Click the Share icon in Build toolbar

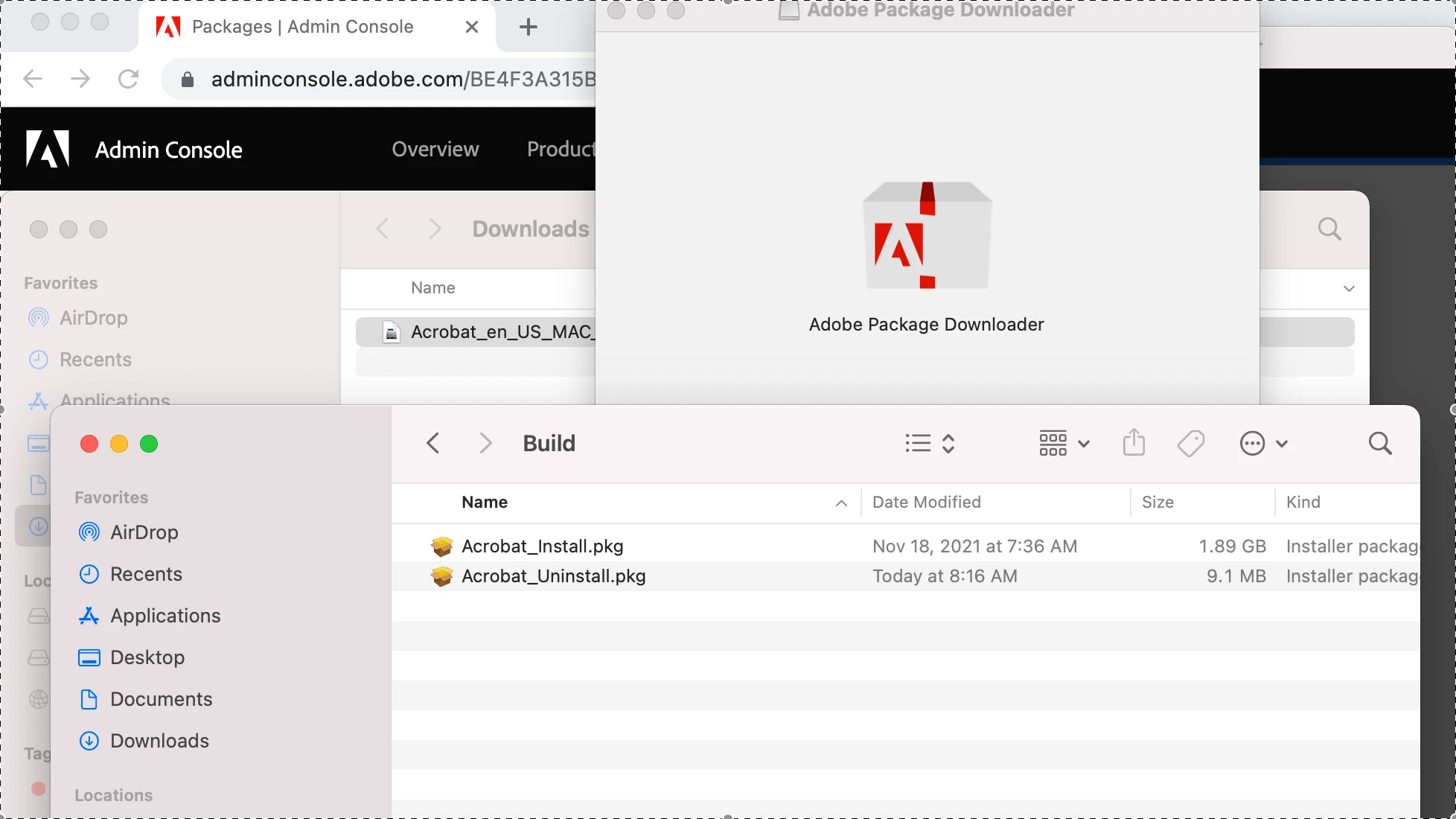click(x=1134, y=442)
